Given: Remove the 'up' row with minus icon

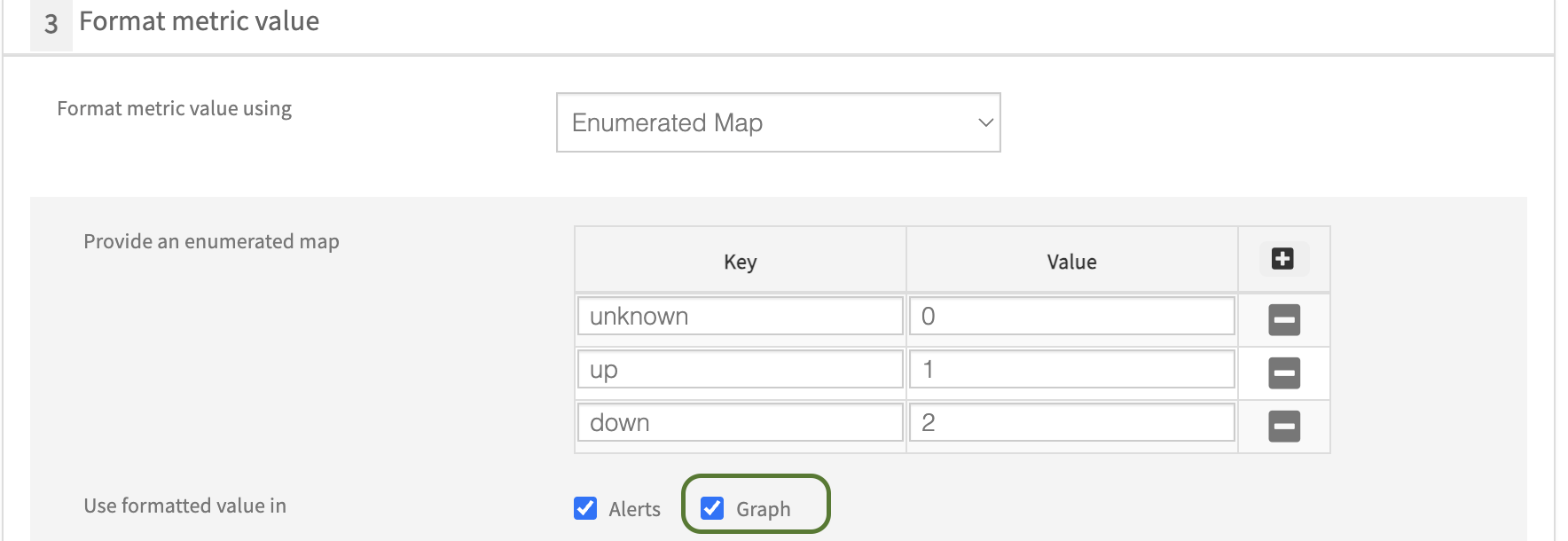Looking at the screenshot, I should pos(1283,372).
